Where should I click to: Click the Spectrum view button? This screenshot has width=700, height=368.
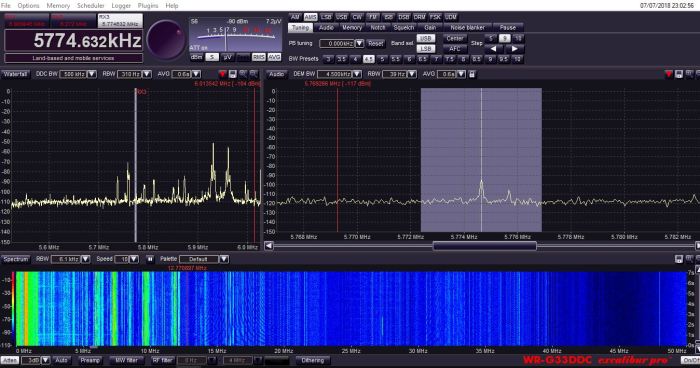coord(16,259)
